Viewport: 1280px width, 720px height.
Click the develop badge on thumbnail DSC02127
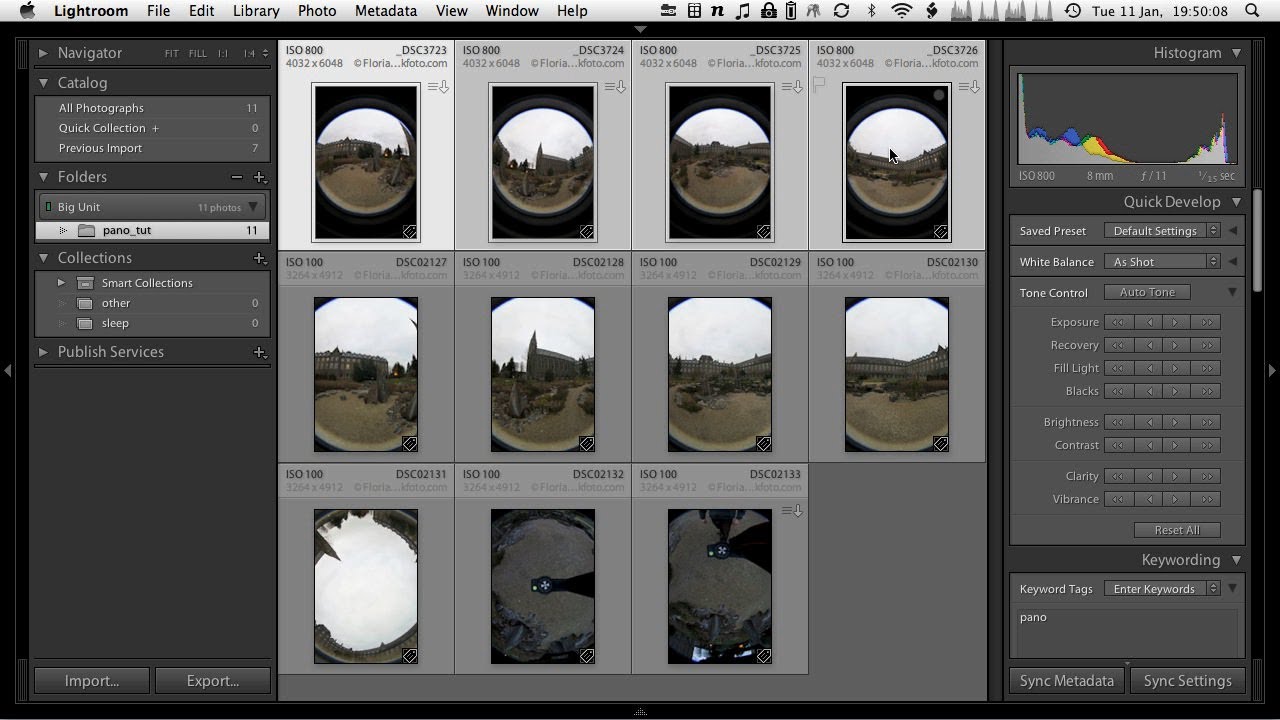410,444
